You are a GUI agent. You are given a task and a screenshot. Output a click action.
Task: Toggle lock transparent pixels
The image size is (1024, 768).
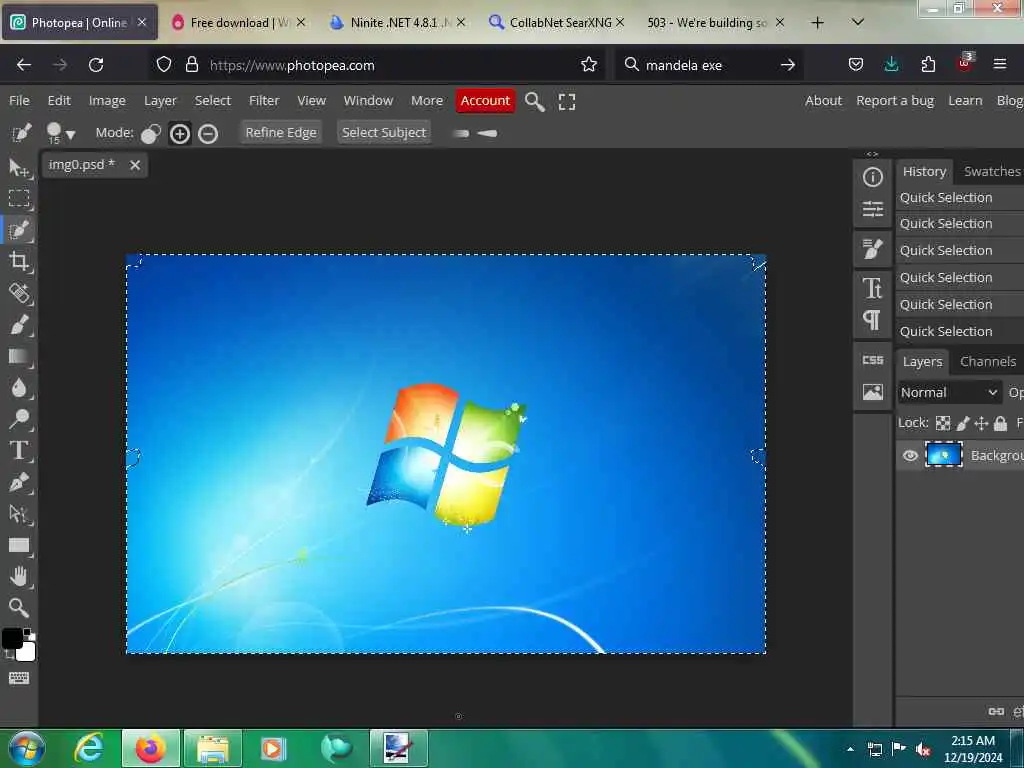(x=942, y=424)
